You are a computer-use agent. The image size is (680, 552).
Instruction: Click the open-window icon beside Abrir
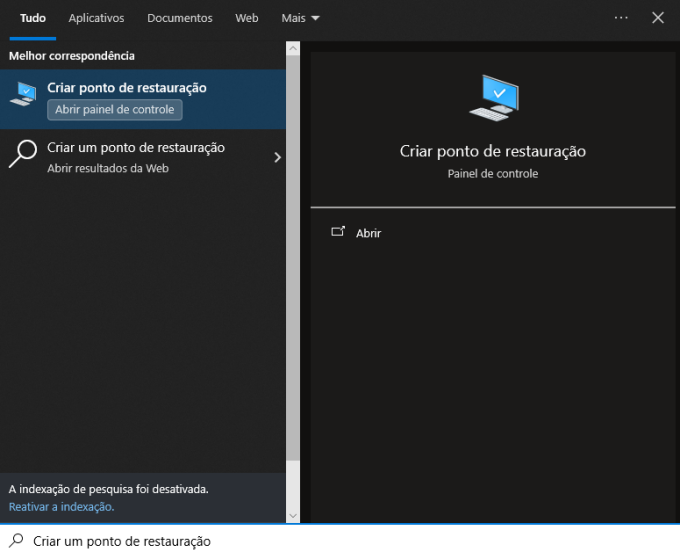[x=338, y=231]
